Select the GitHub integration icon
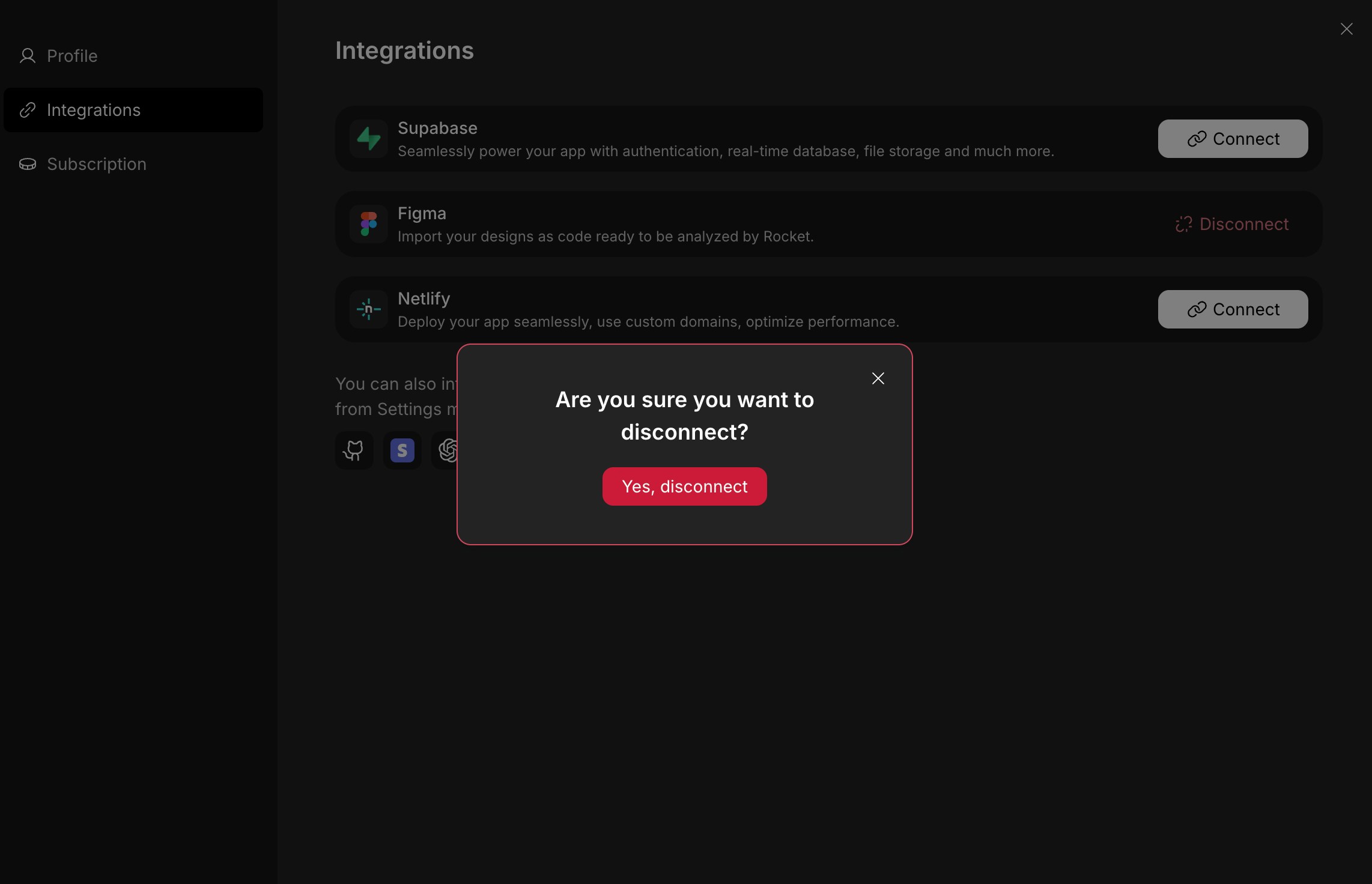 354,450
